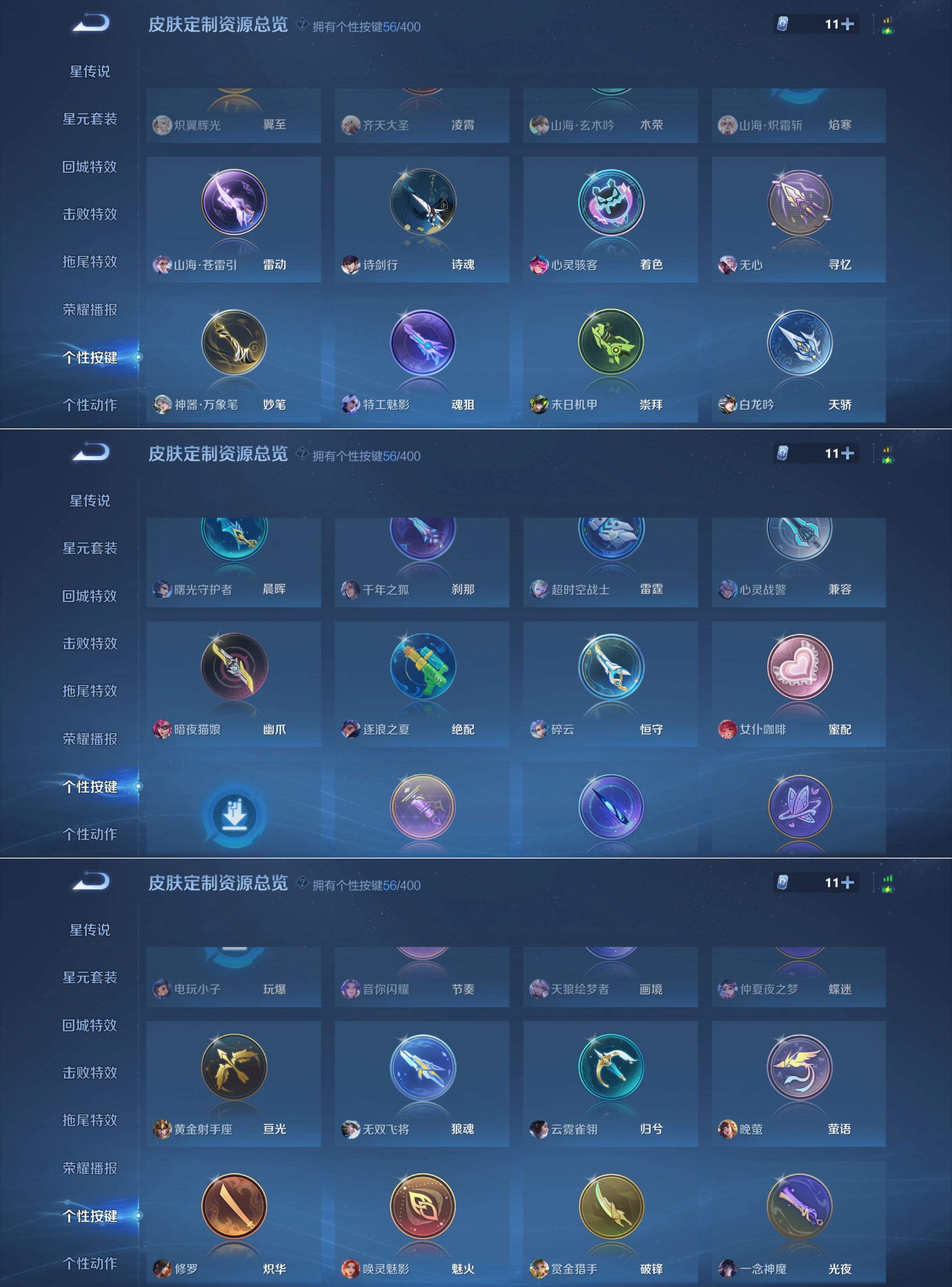The image size is (952, 1287).
Task: Choose the 光夜 icon for 一念神魔
Action: point(799,1206)
